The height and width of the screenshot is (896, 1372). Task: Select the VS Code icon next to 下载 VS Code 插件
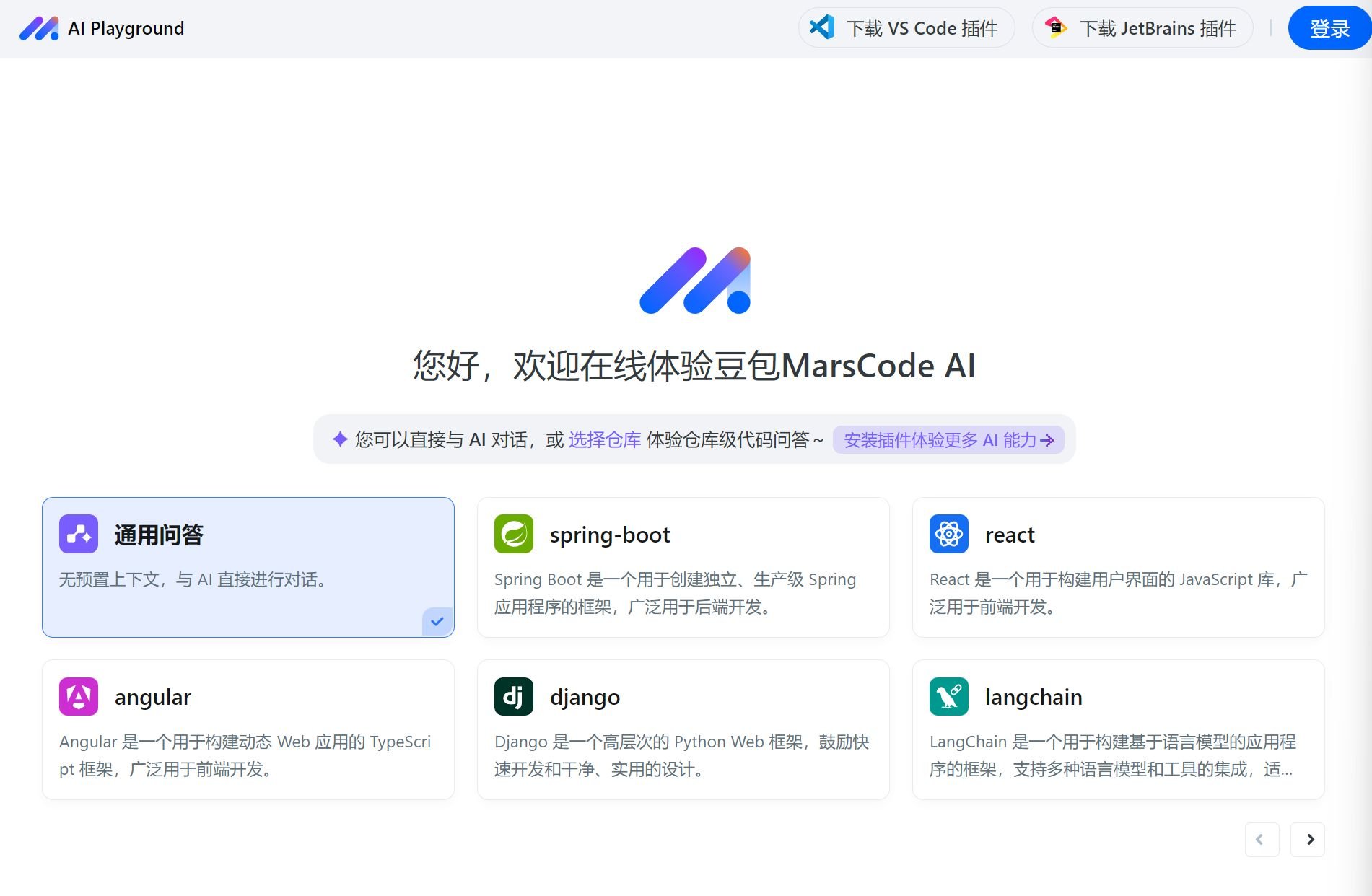click(822, 28)
